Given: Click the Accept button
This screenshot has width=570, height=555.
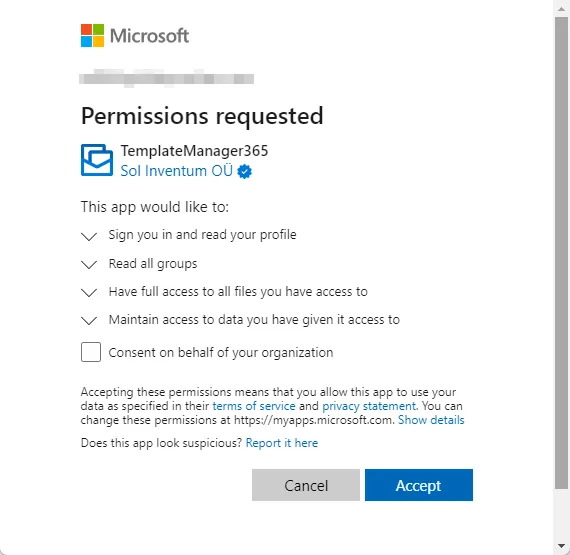Looking at the screenshot, I should (x=419, y=485).
